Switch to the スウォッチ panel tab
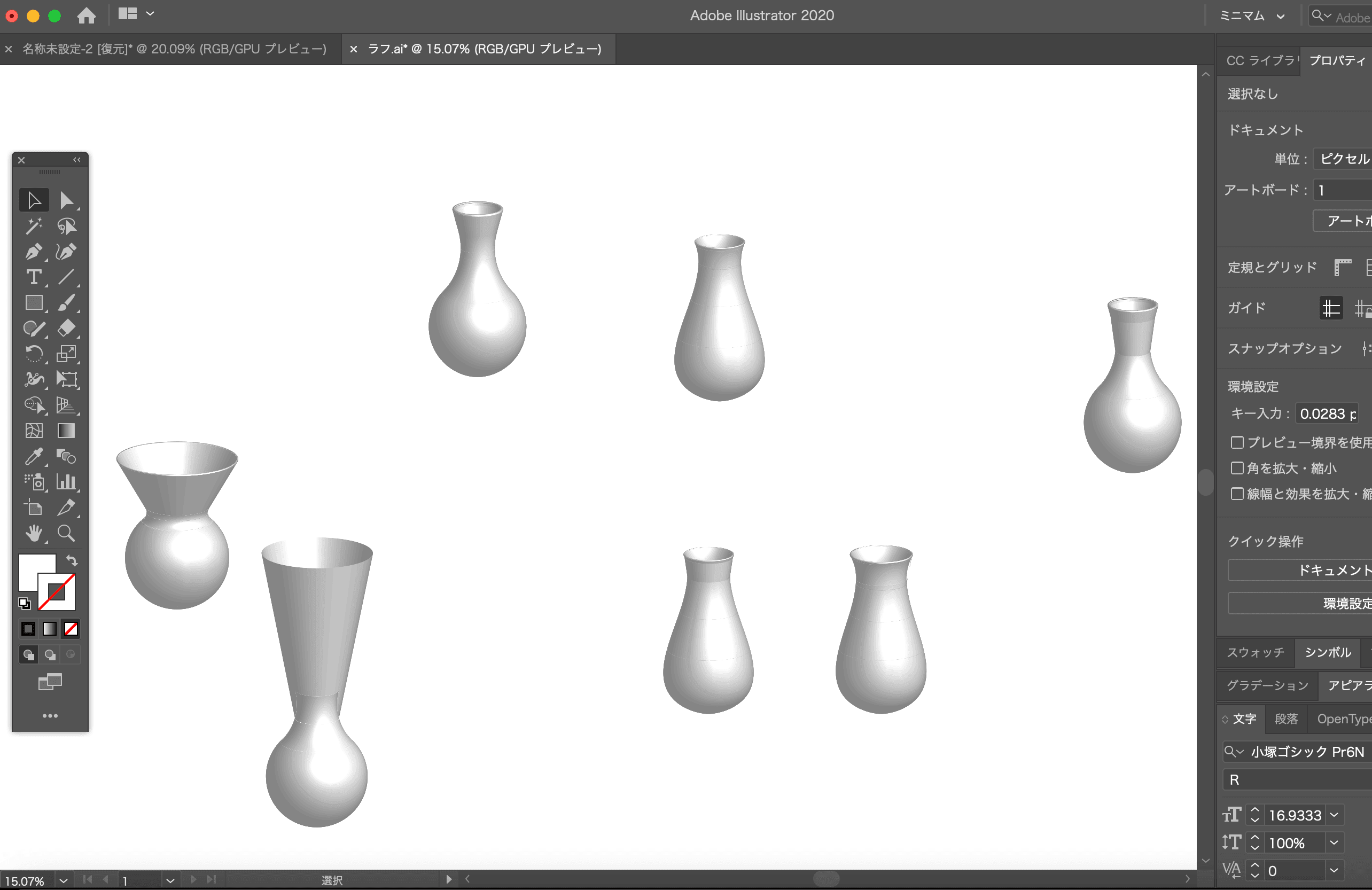The image size is (1372, 890). (x=1255, y=652)
